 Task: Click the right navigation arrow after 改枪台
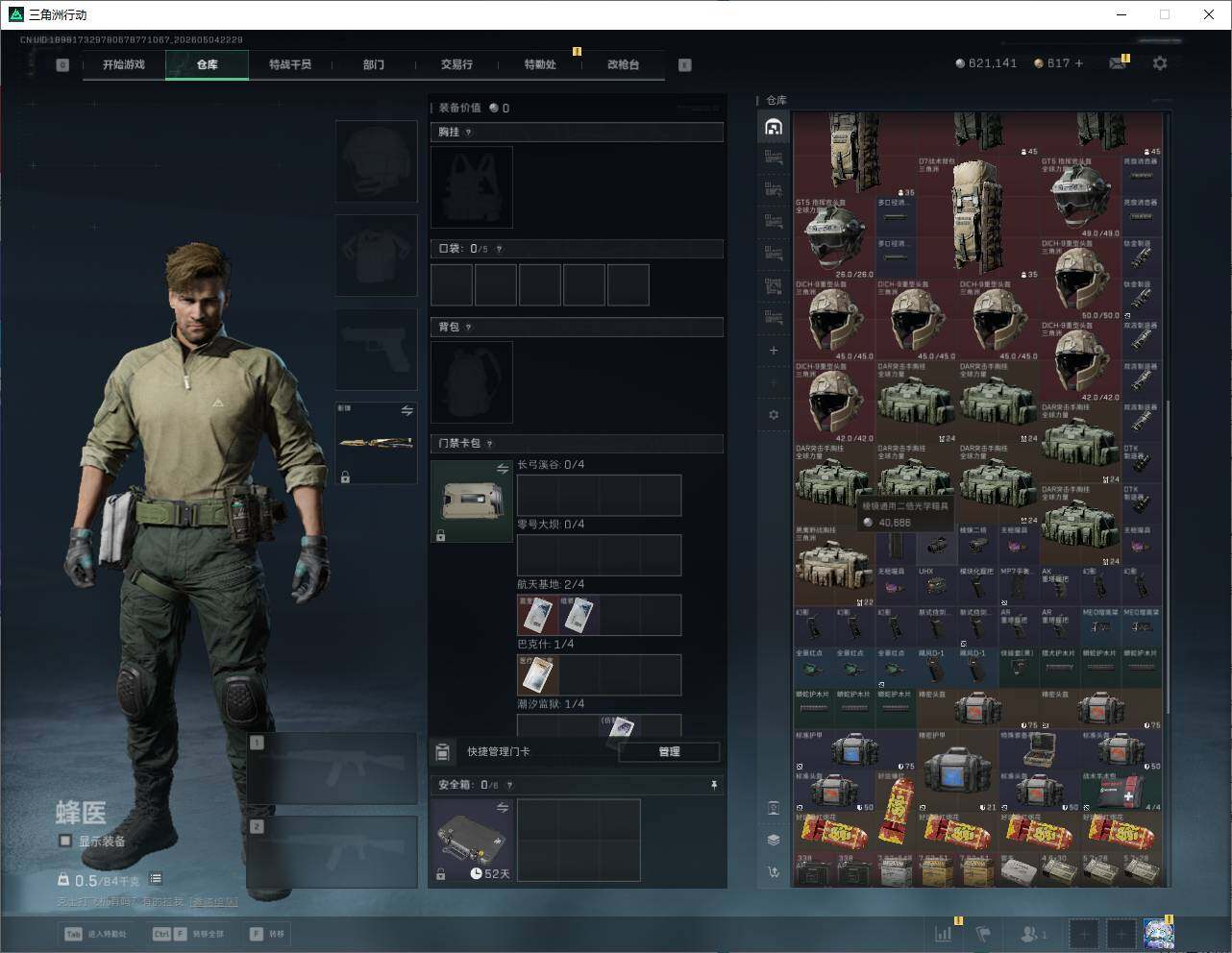(x=685, y=65)
